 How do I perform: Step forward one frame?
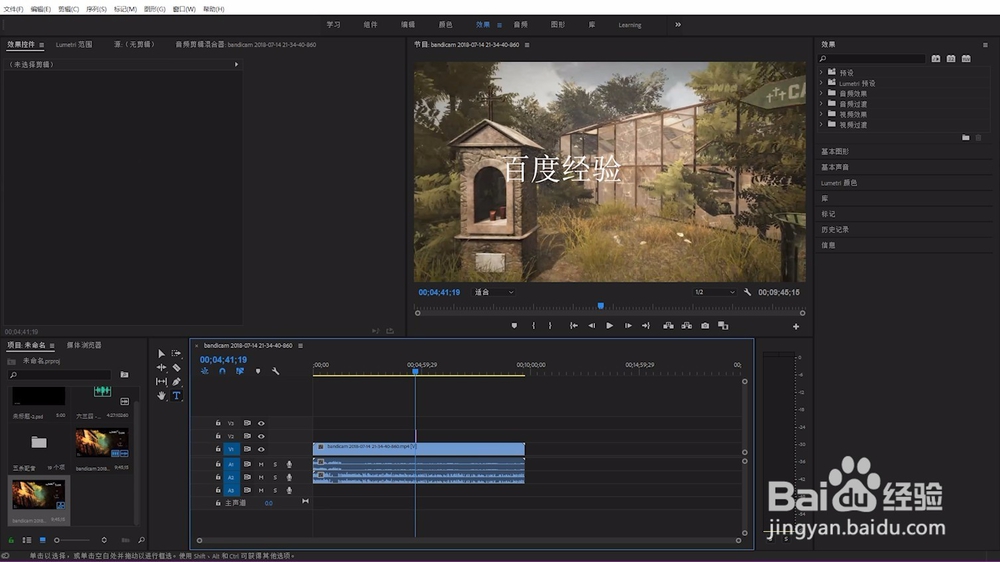[628, 326]
